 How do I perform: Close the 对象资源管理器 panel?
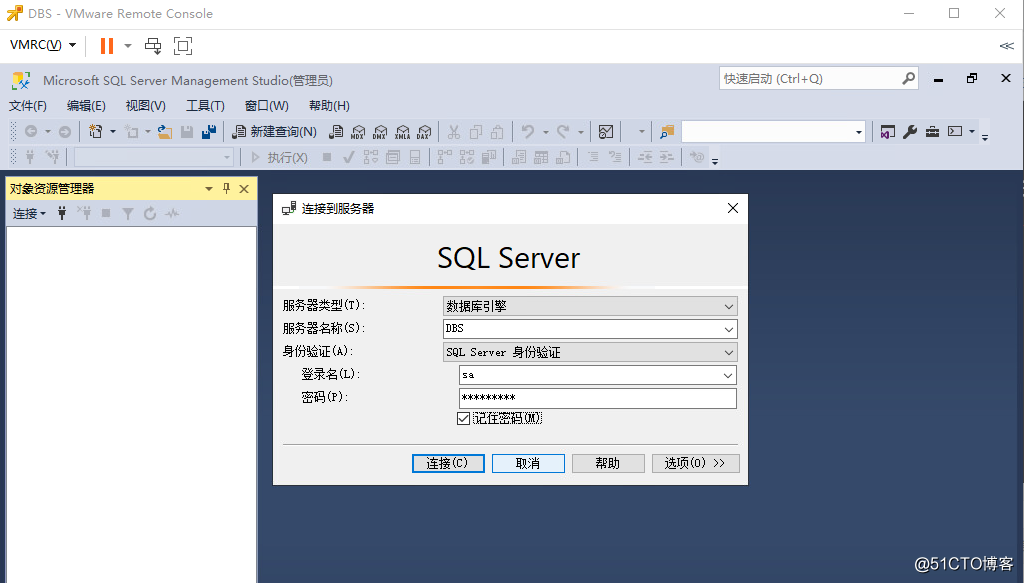(244, 189)
